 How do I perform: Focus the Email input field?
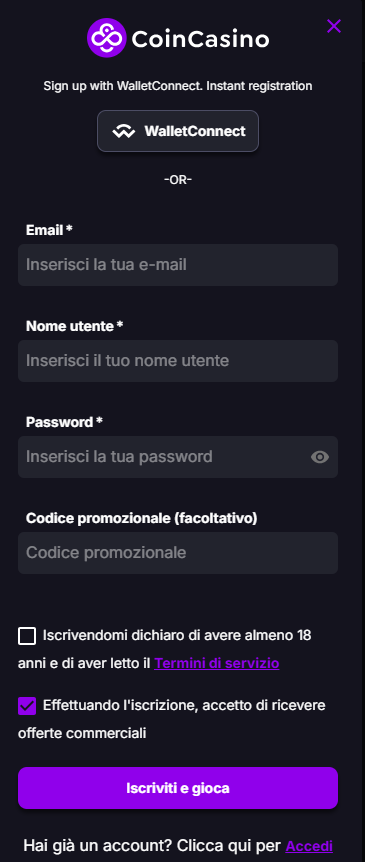[x=178, y=265]
